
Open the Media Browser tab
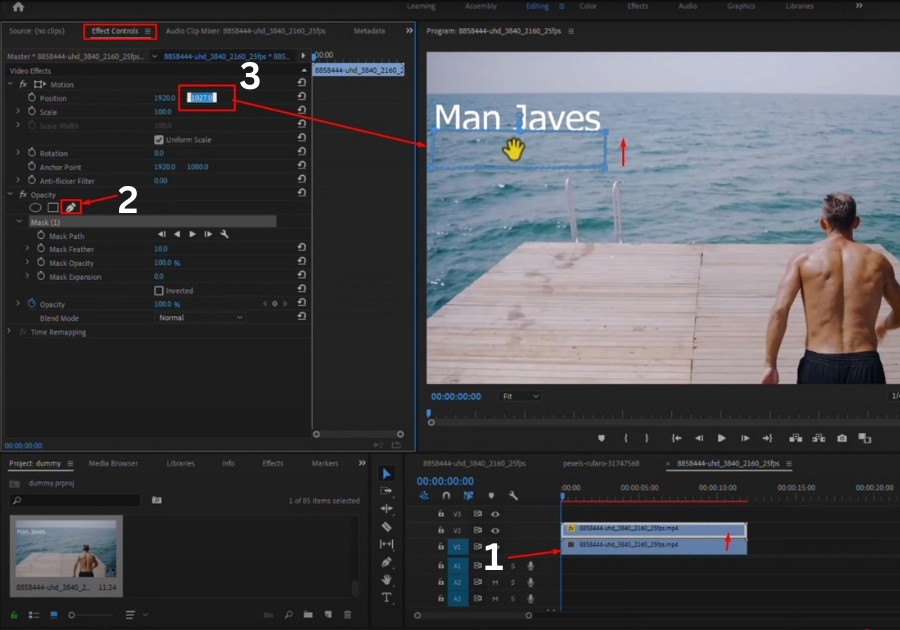113,463
